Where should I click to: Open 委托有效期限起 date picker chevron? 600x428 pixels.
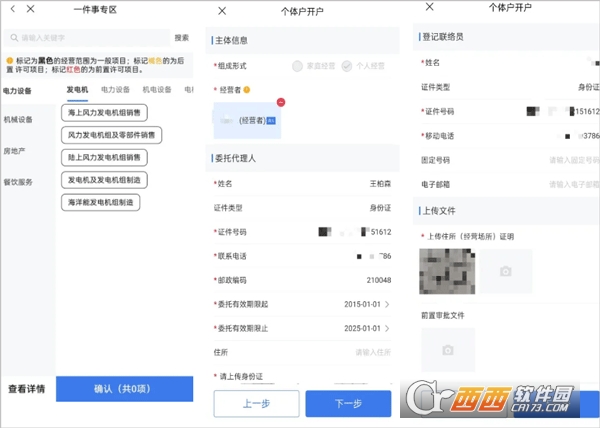(x=387, y=304)
